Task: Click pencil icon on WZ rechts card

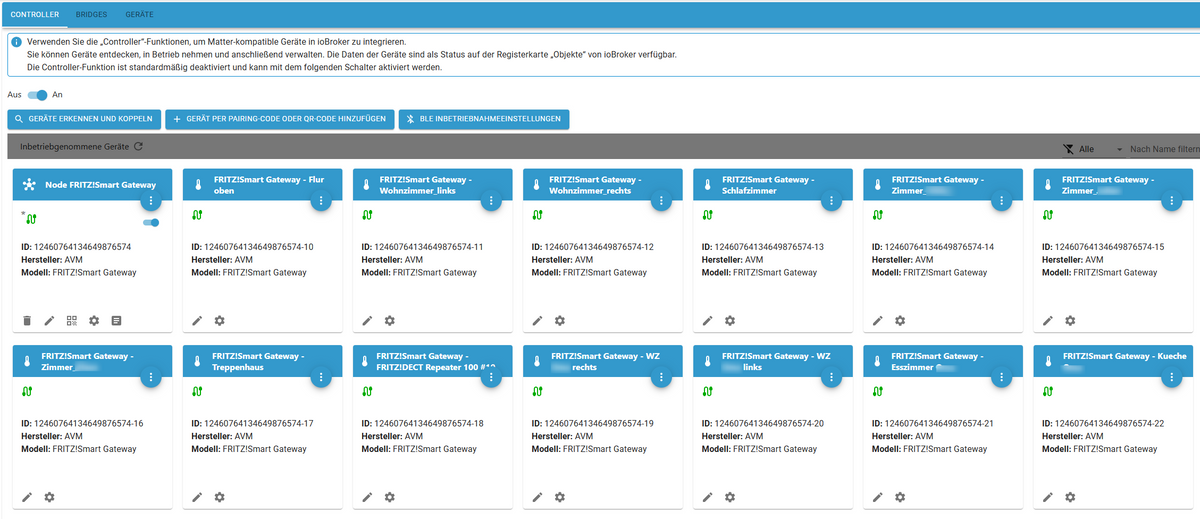Action: [537, 497]
